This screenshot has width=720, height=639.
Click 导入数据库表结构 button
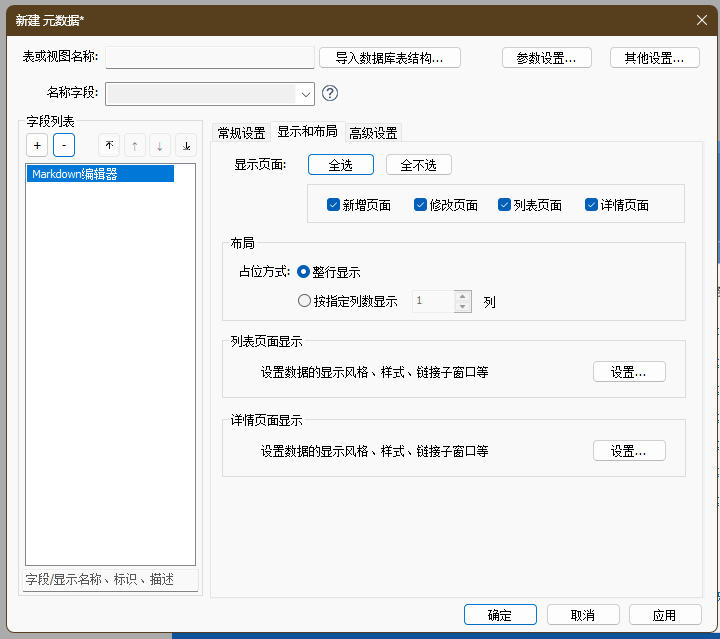pyautogui.click(x=390, y=58)
